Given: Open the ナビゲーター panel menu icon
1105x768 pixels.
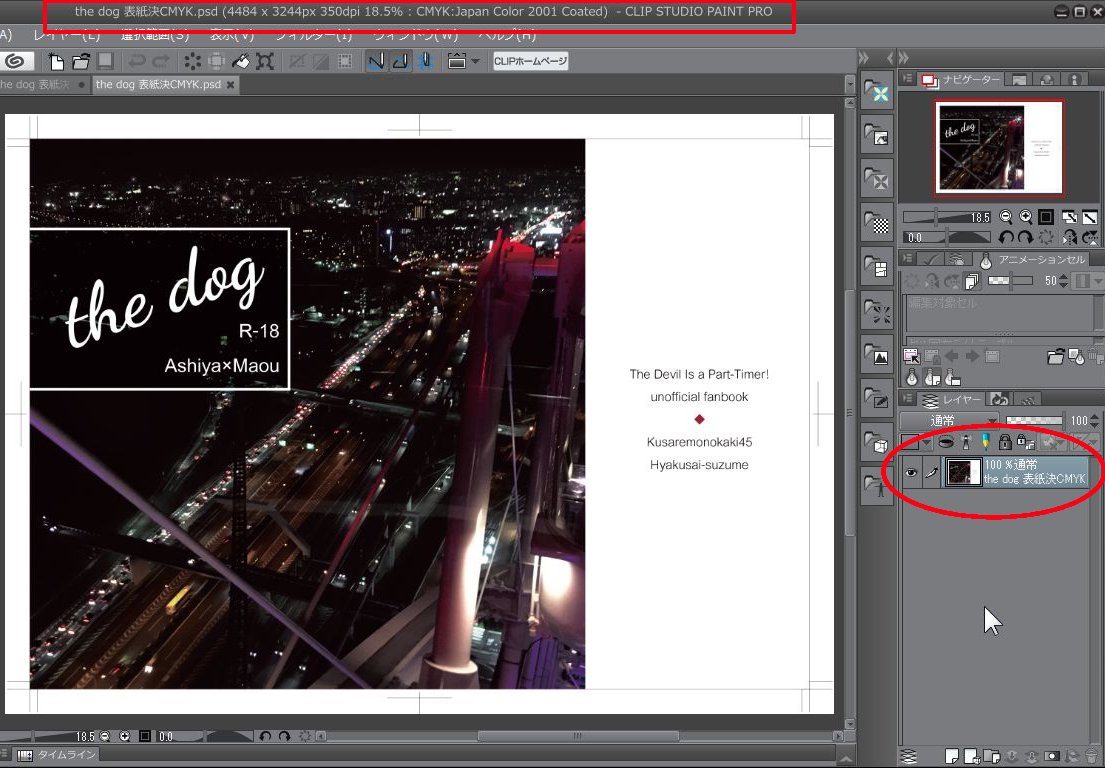Looking at the screenshot, I should point(908,79).
